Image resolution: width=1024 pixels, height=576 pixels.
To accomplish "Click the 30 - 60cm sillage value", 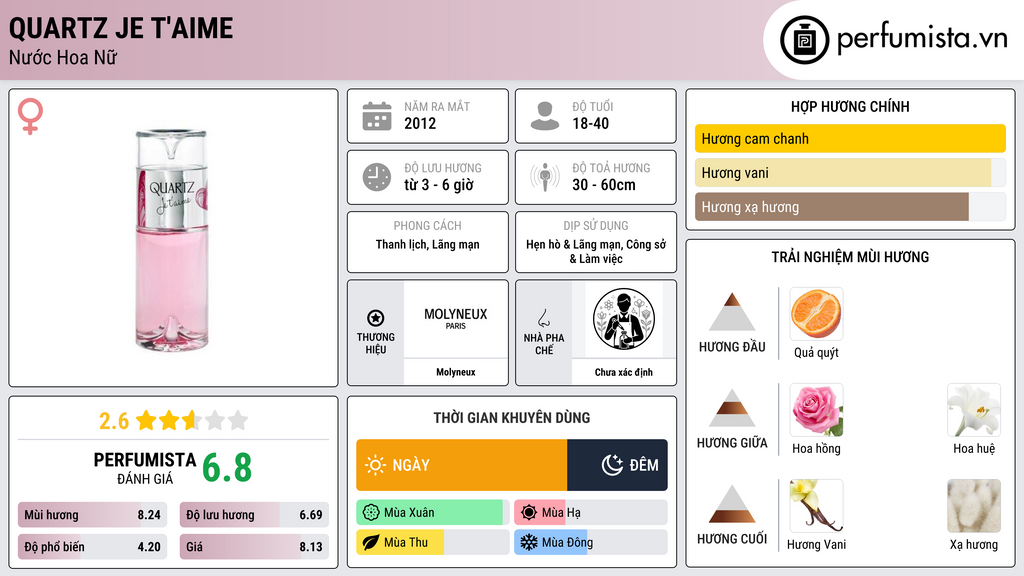I will pos(603,185).
